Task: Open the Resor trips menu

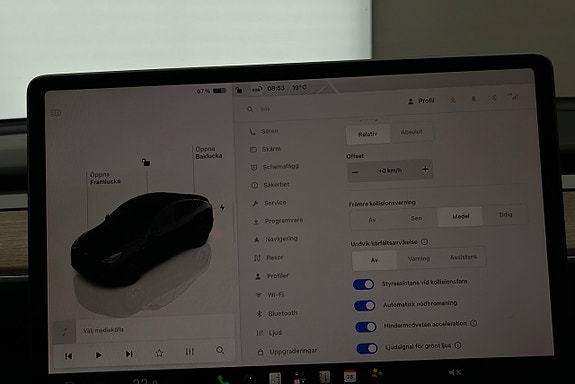Action: [268, 257]
